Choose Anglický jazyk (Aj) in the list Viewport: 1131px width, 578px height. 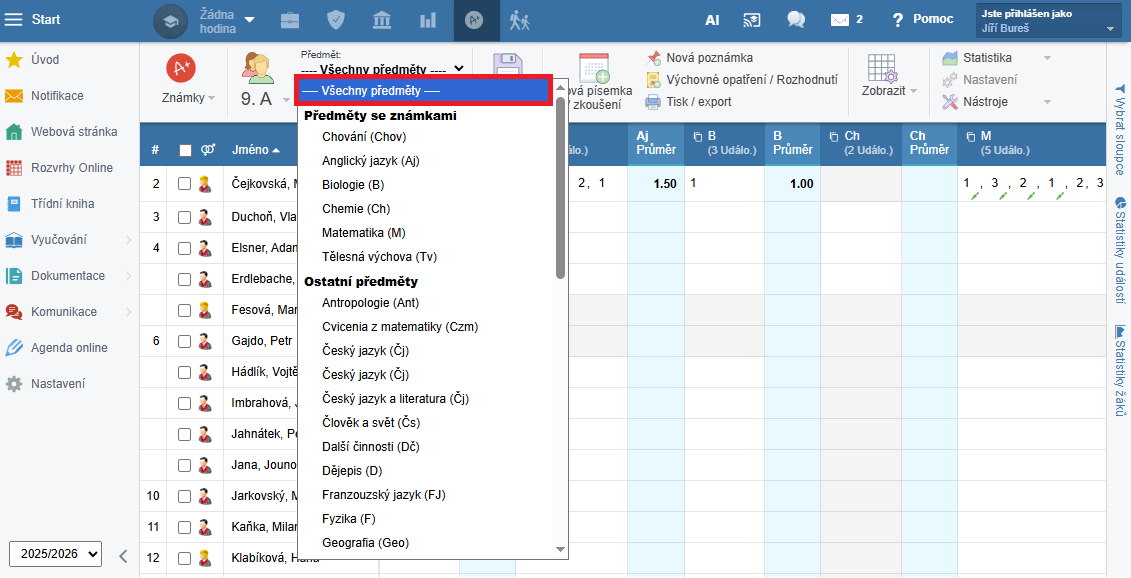point(370,161)
